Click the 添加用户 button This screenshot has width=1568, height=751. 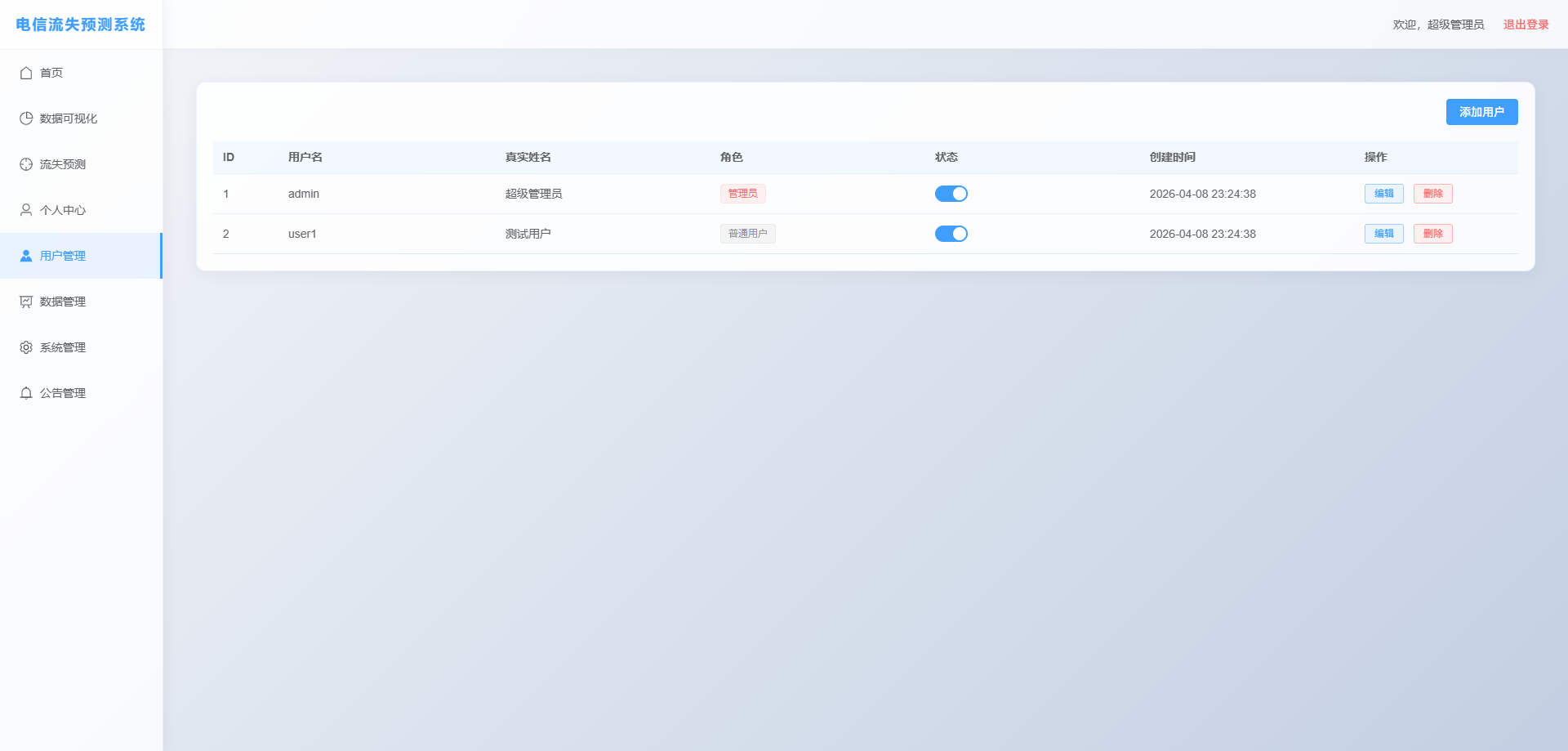click(x=1481, y=112)
